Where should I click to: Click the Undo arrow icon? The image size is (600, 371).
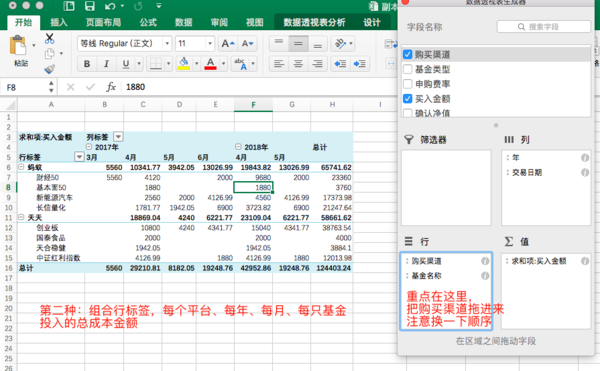tap(110, 6)
